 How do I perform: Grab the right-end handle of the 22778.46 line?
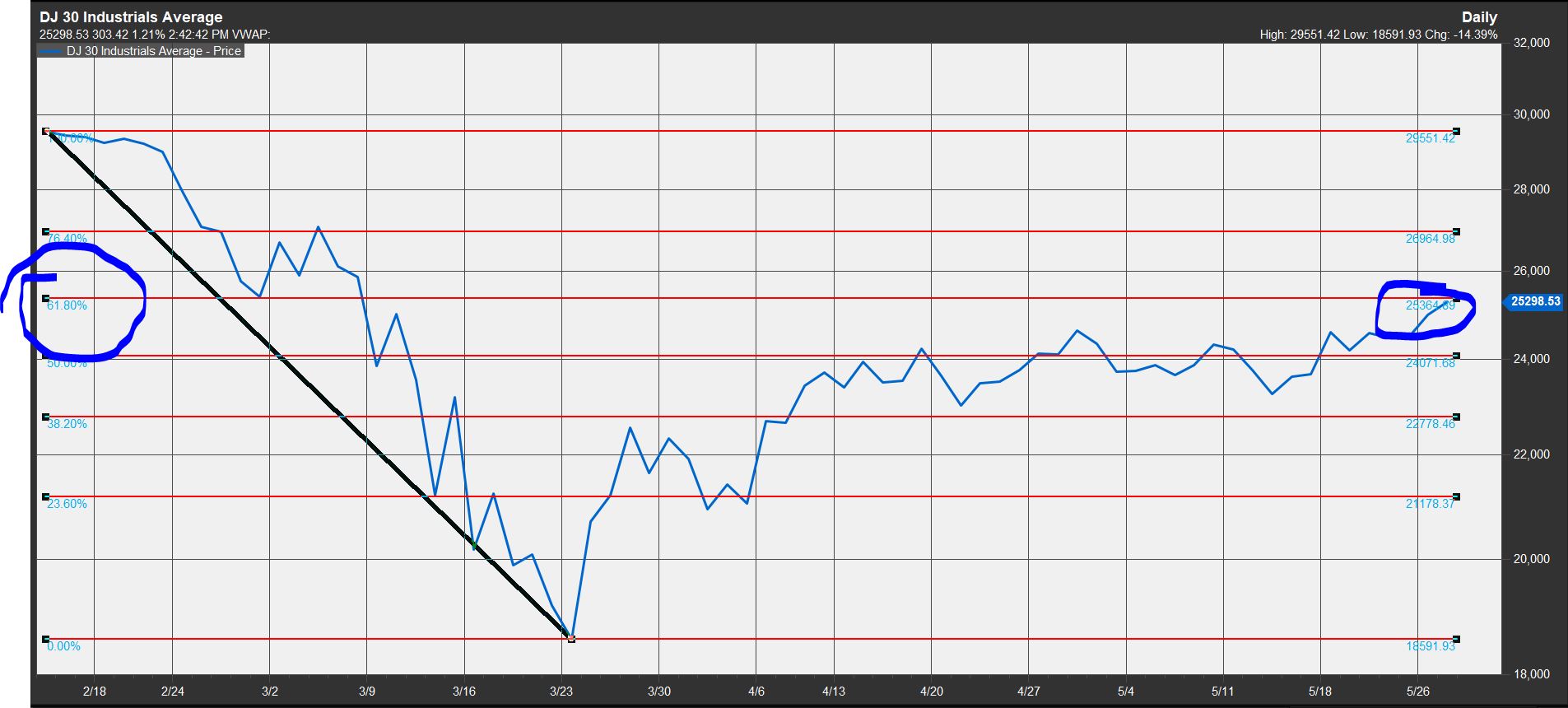pyautogui.click(x=1457, y=417)
